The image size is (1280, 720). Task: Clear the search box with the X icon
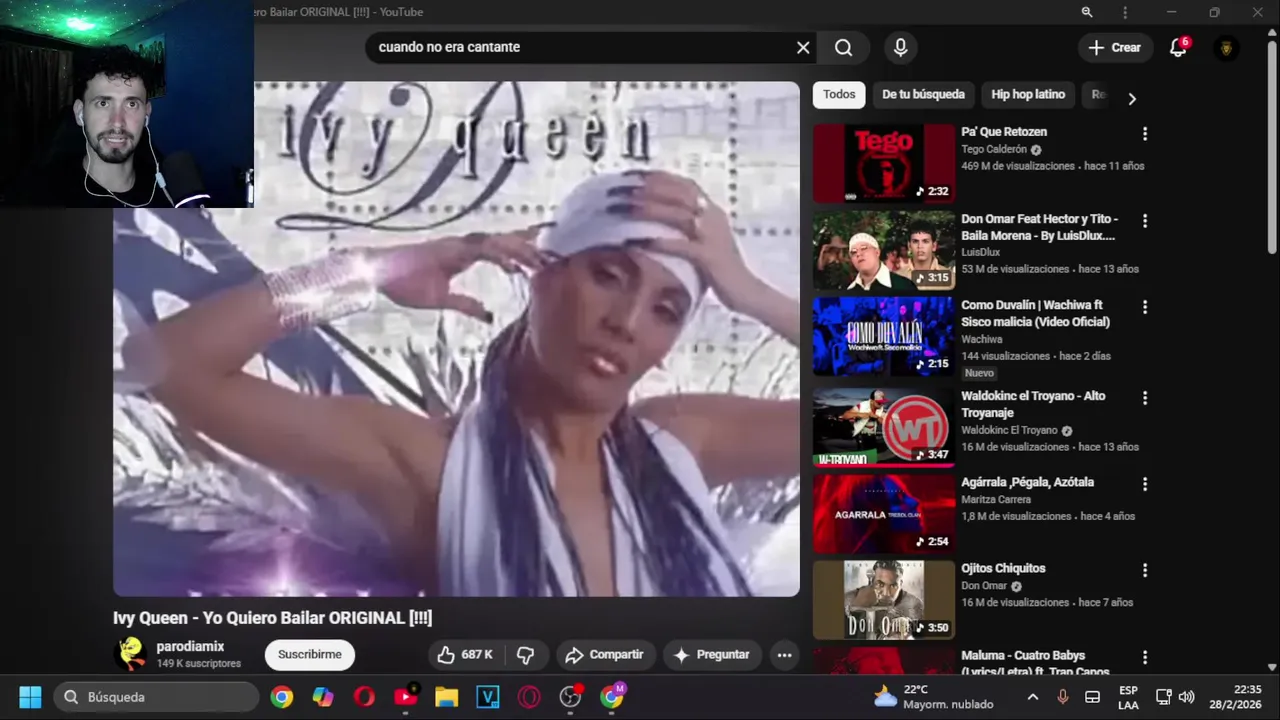[803, 47]
